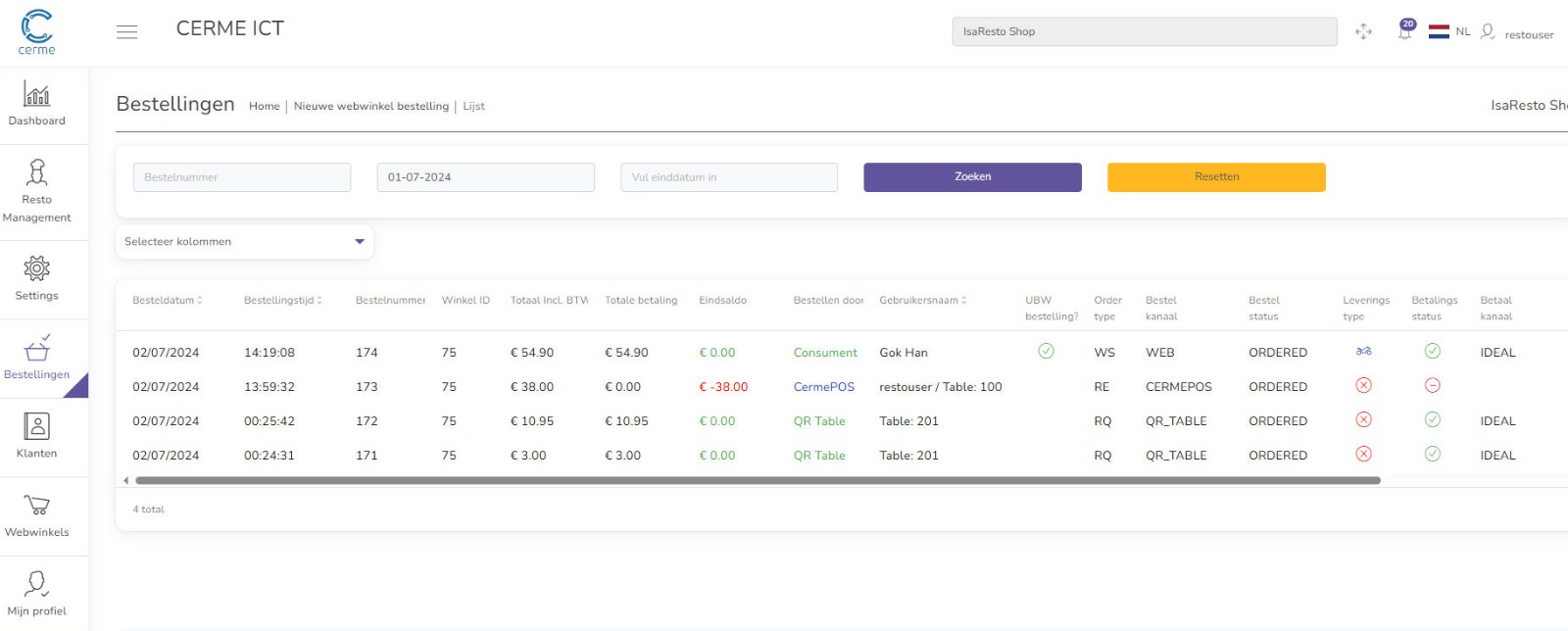
Task: Click the Bestelnummer column header
Action: (x=390, y=300)
